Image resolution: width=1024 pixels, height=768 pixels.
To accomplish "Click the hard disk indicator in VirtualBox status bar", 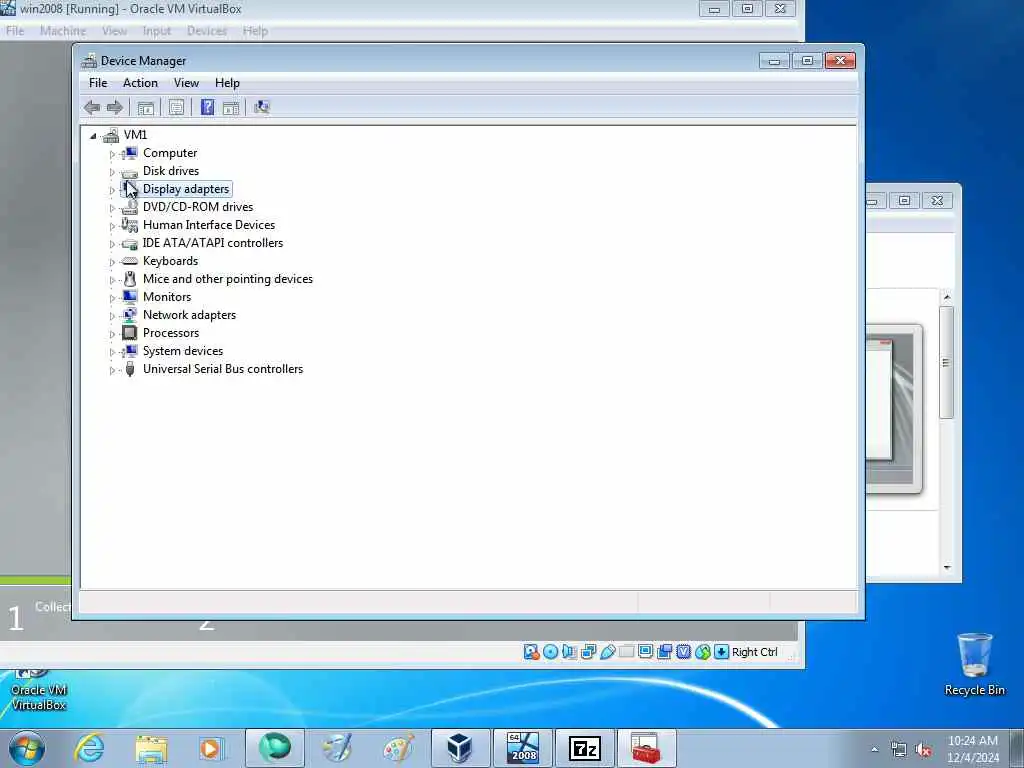I will click(531, 652).
